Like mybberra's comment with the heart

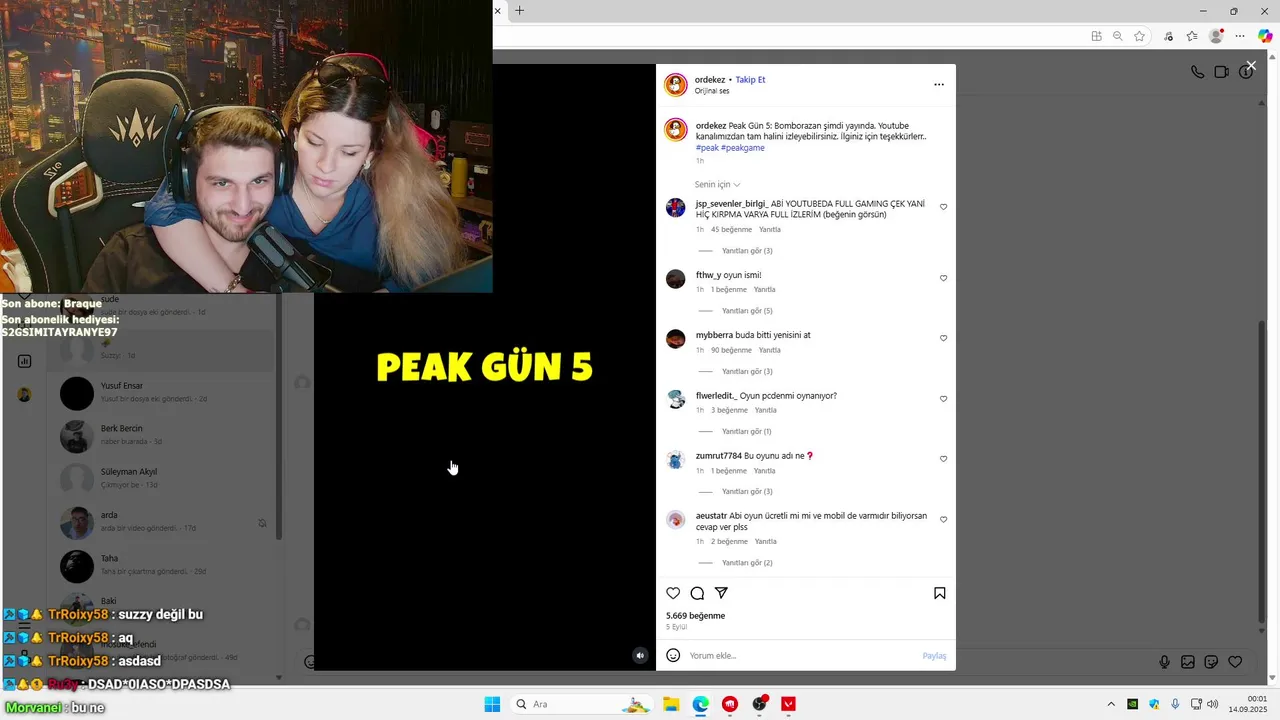tap(943, 338)
